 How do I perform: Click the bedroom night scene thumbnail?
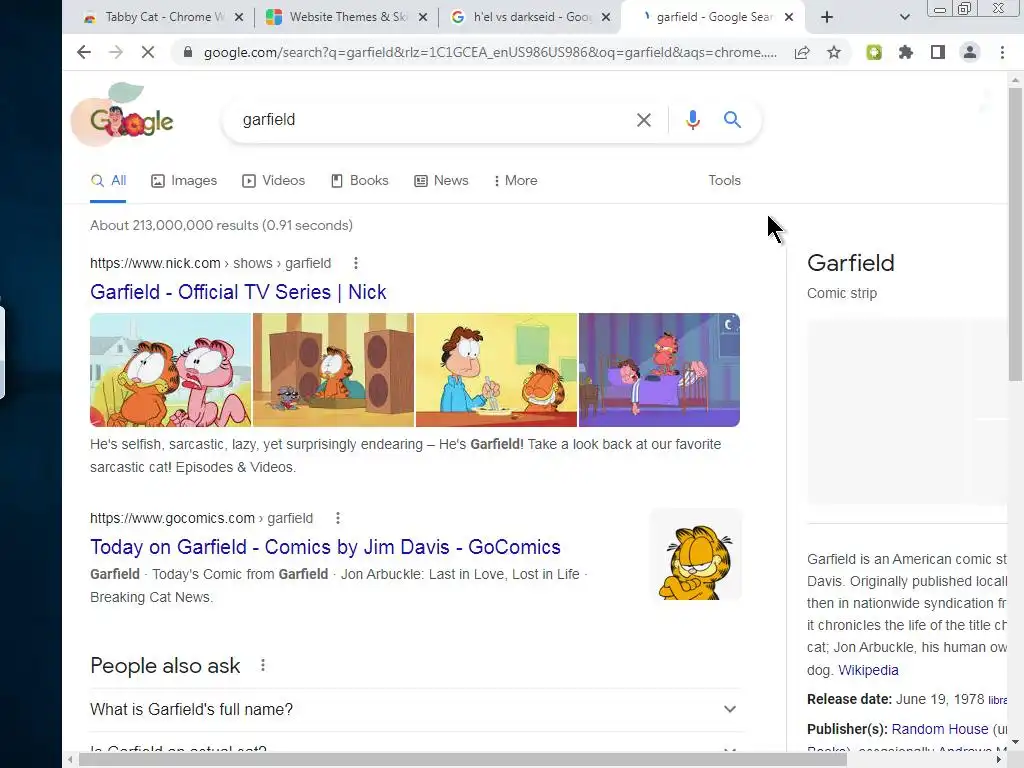pyautogui.click(x=660, y=370)
